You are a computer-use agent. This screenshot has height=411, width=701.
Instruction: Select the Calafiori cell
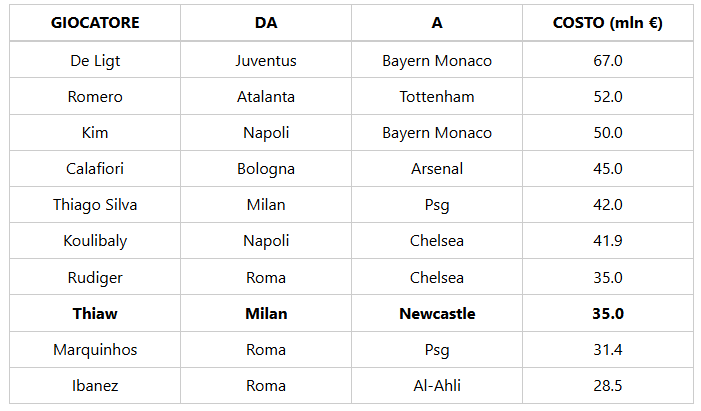pyautogui.click(x=95, y=169)
